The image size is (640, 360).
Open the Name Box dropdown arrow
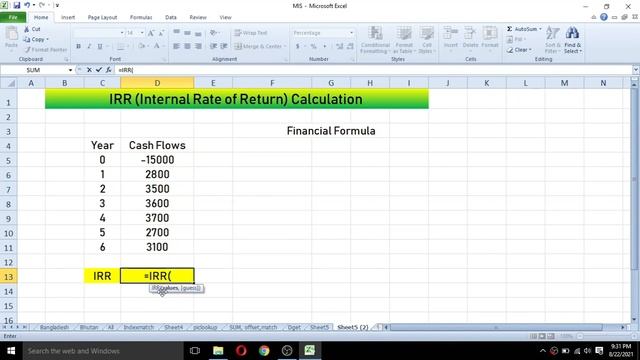pos(70,70)
